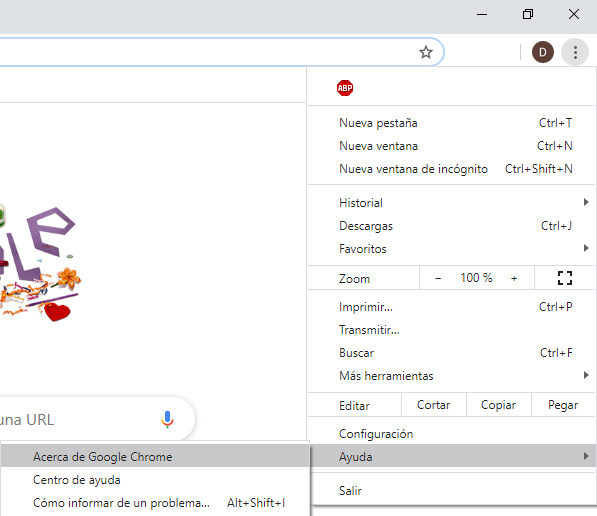
Task: Choose Imprimir... from the menu
Action: tap(452, 307)
